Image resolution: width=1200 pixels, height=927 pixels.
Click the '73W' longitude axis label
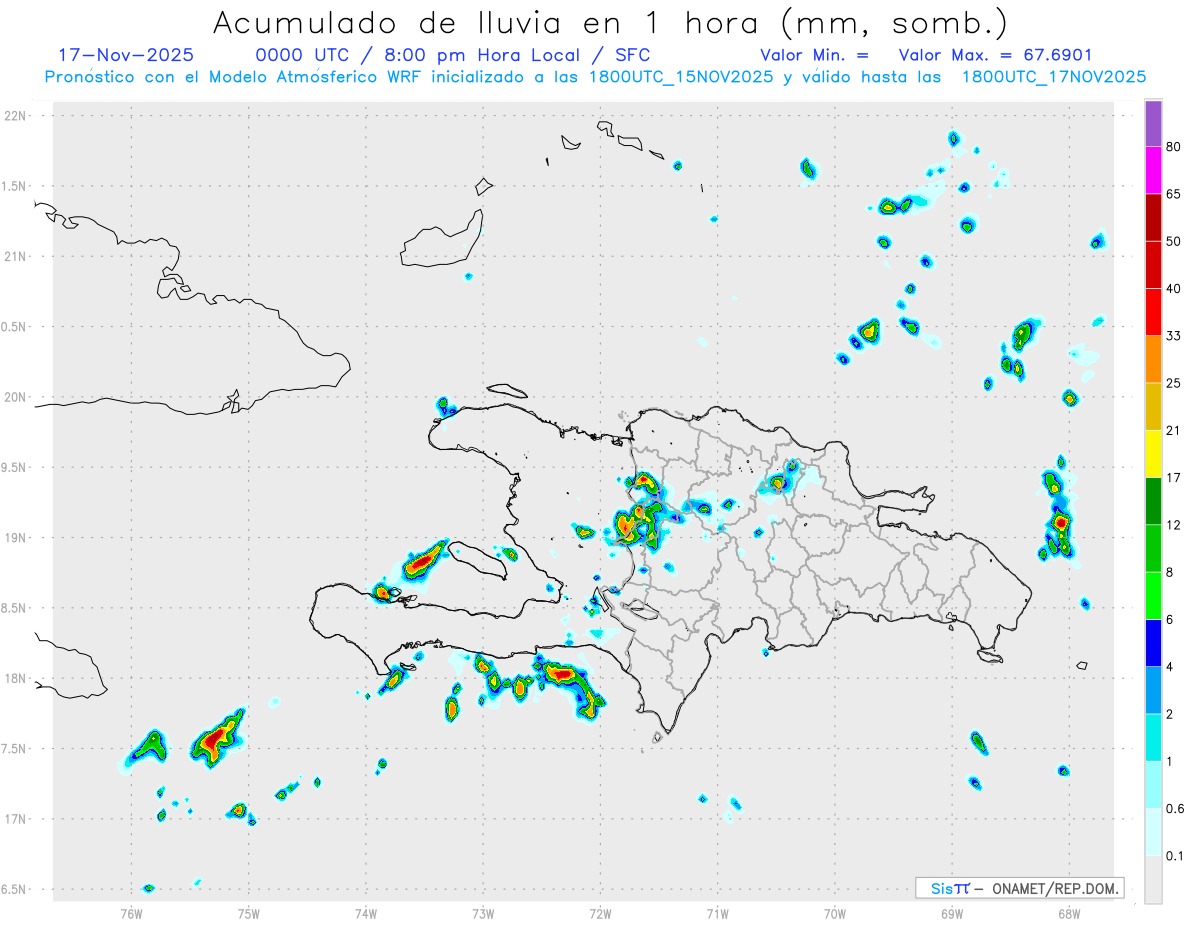point(483,913)
